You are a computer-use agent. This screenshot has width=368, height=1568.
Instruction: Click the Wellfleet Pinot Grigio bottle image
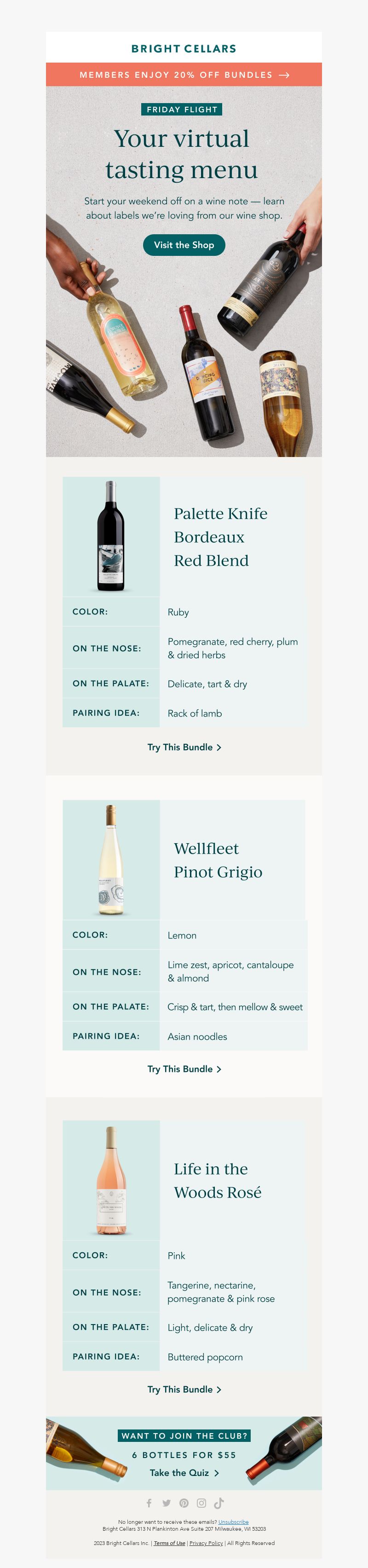pos(111,860)
